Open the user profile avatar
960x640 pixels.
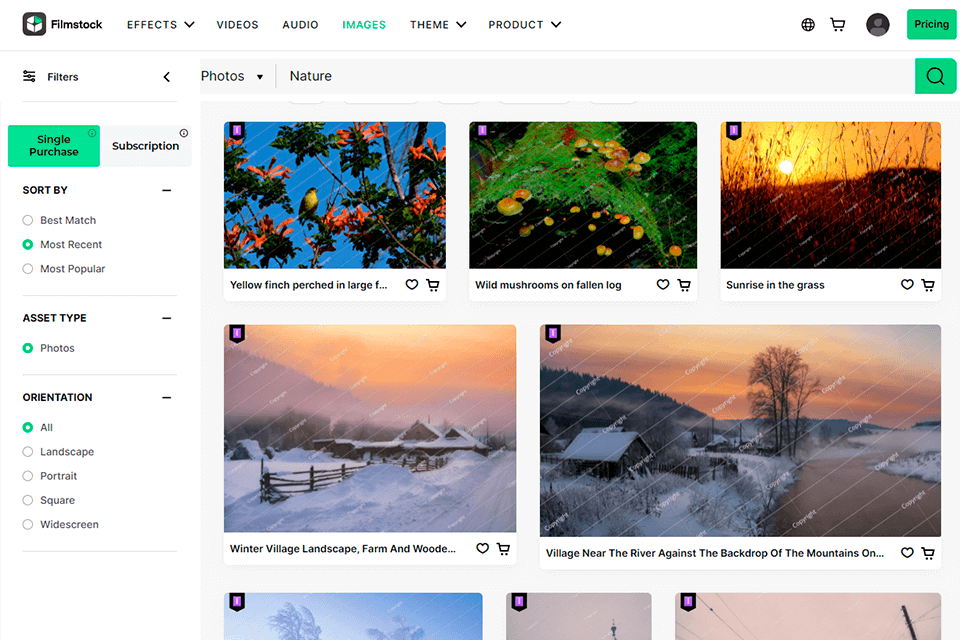pyautogui.click(x=877, y=24)
